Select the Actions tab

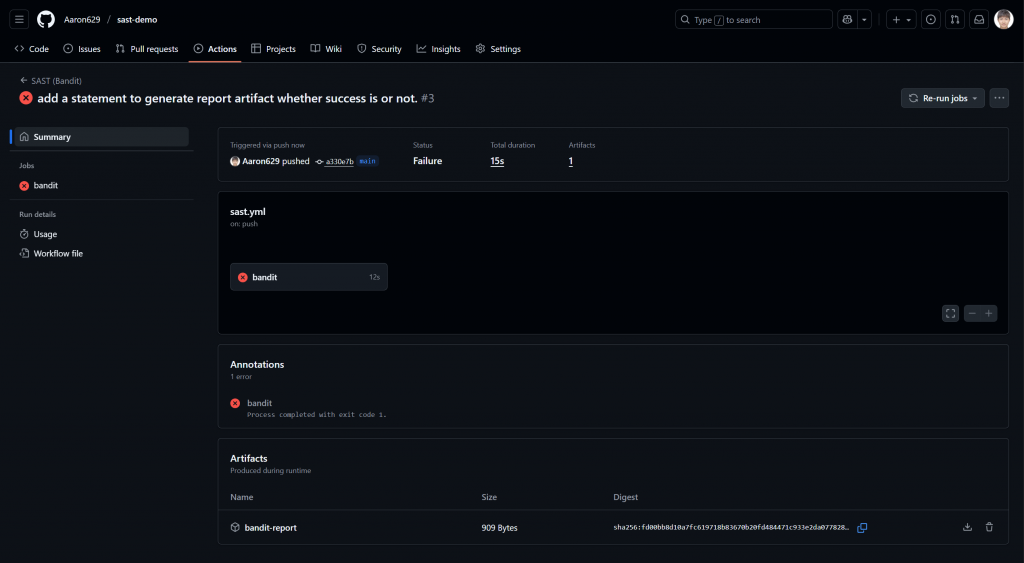click(x=215, y=49)
